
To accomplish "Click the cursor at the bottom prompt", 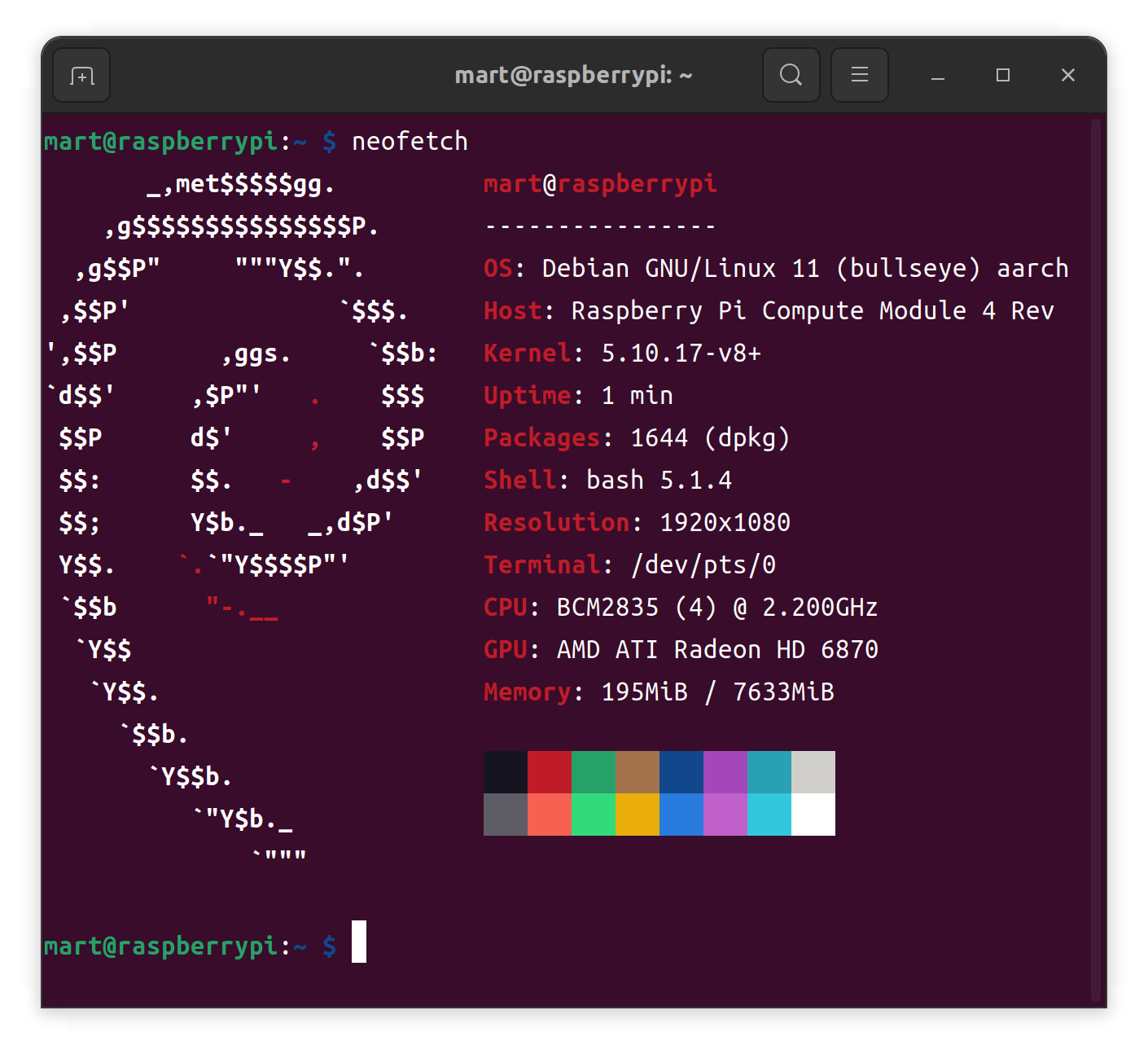I will 359,942.
